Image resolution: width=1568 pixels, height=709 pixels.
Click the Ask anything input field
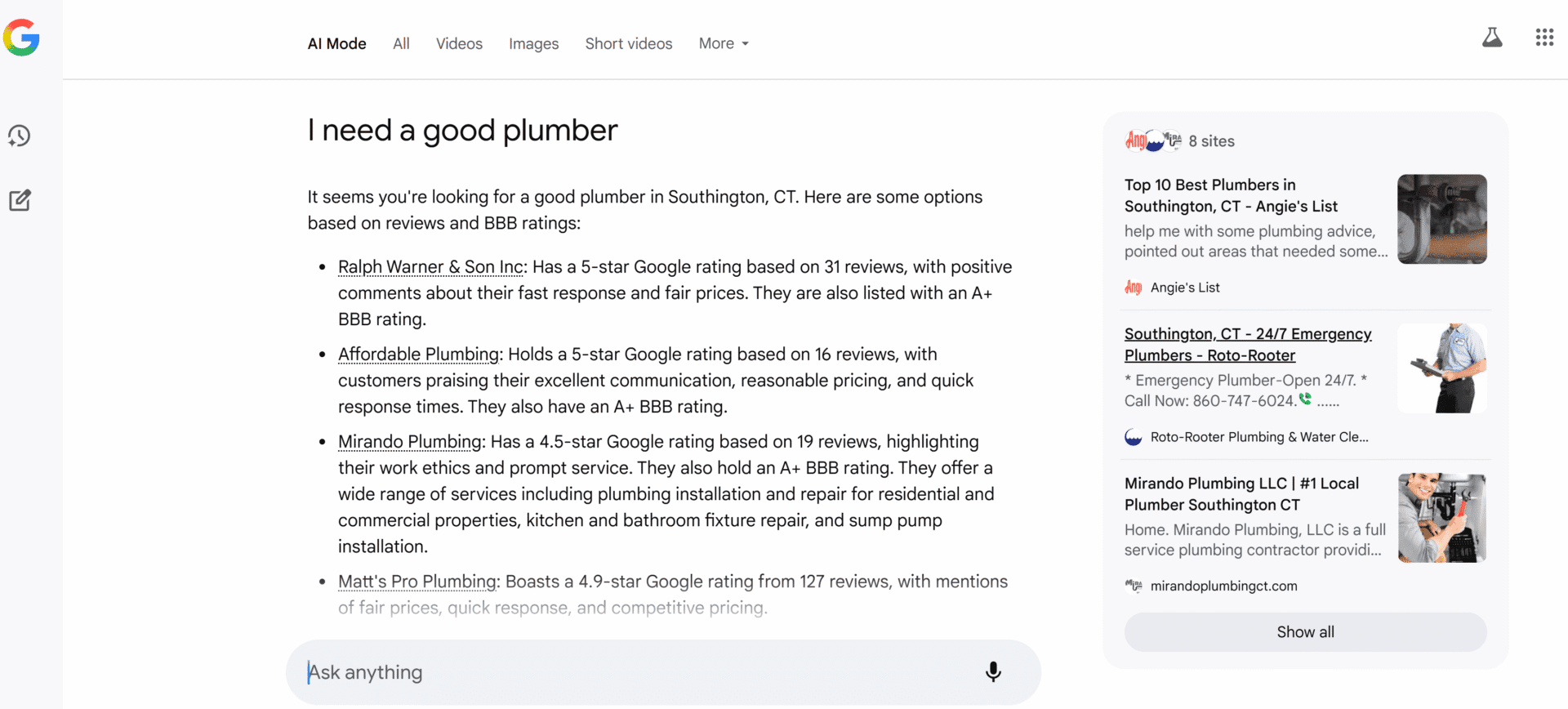572,671
